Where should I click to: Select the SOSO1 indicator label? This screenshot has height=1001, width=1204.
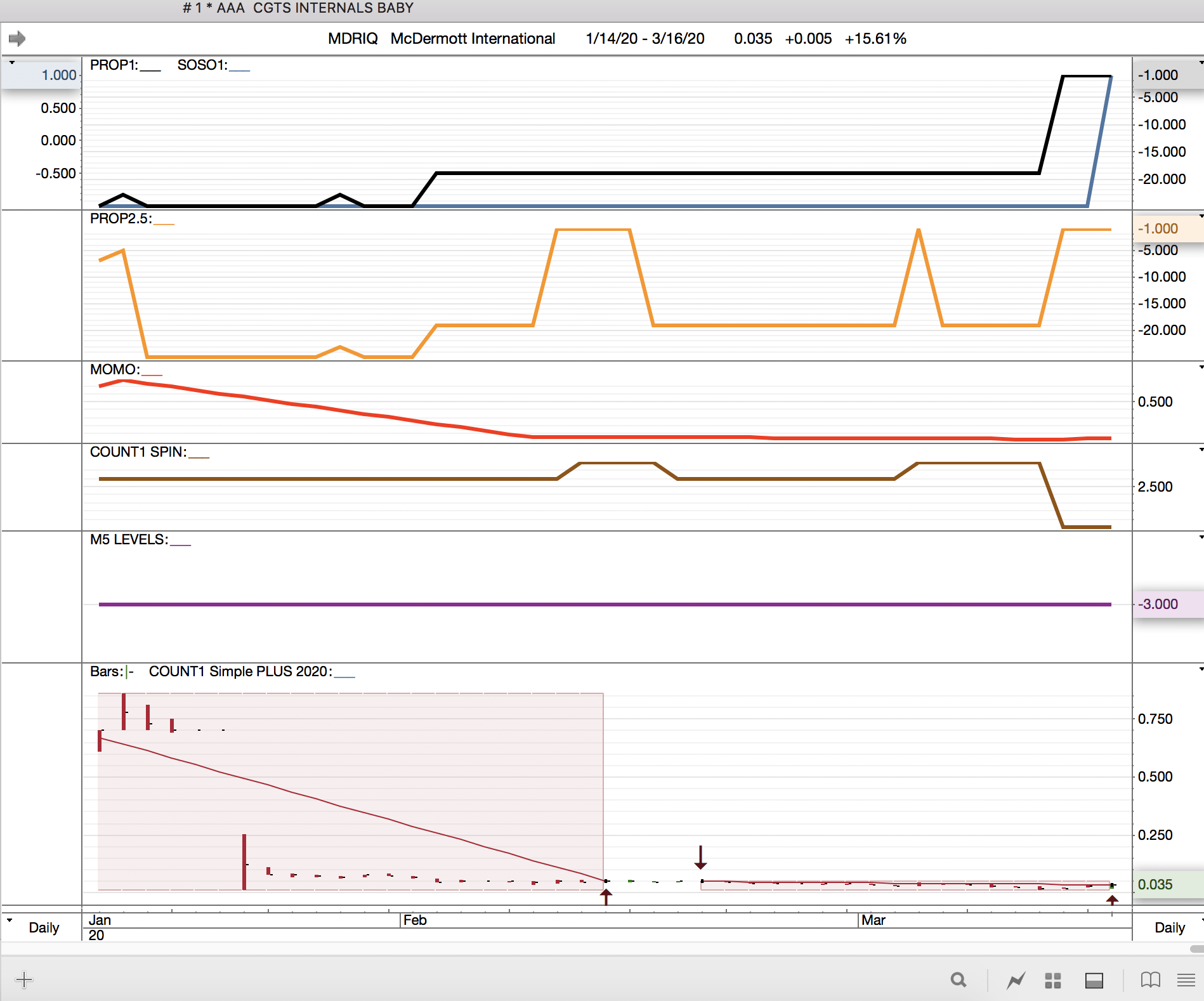(202, 65)
